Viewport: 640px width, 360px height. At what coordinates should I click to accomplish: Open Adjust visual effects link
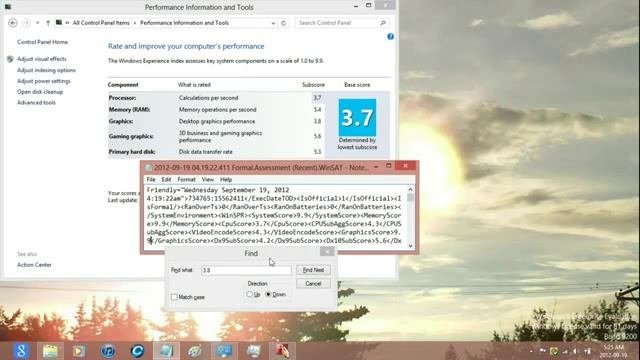42,59
